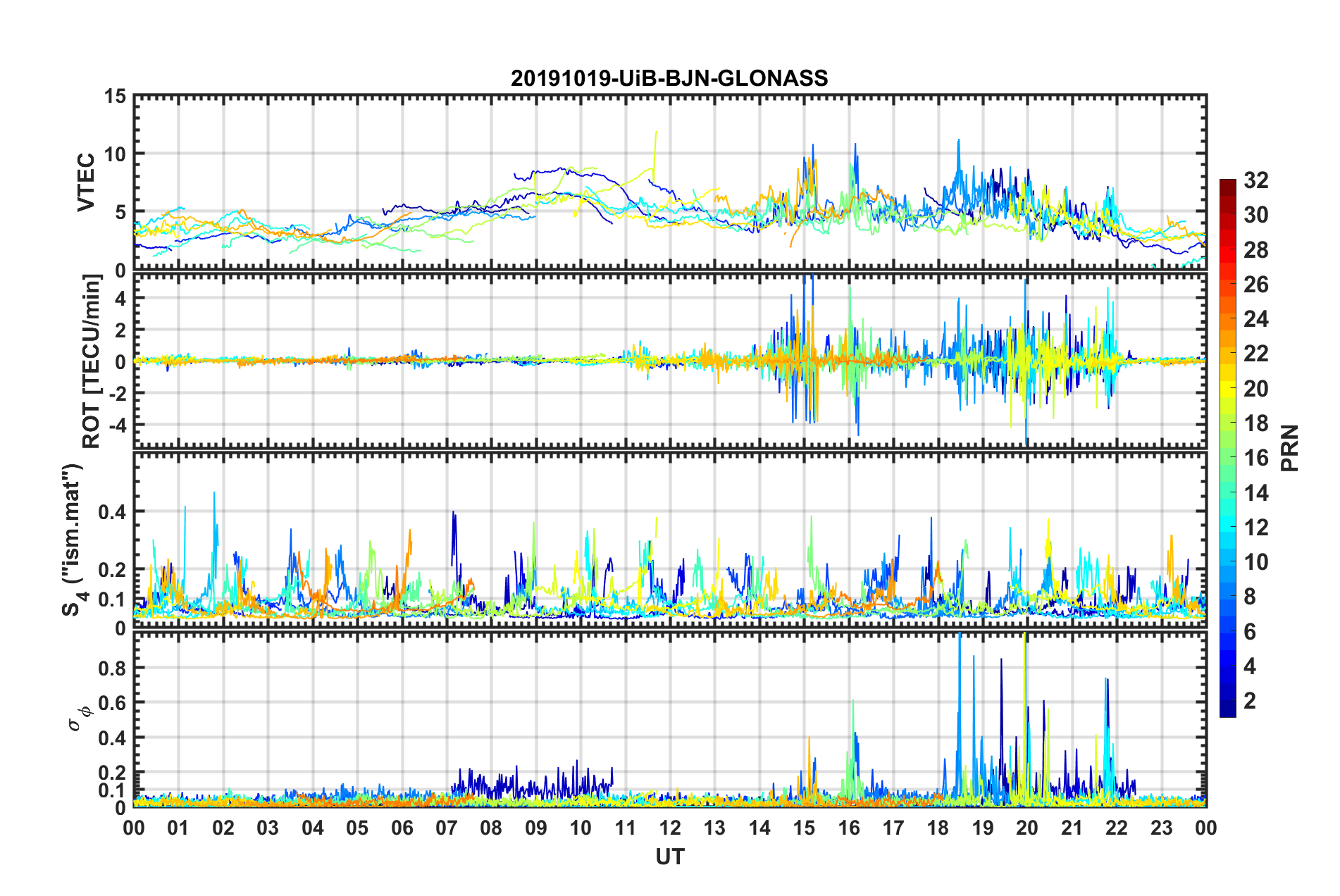This screenshot has width=1340, height=896.
Task: Click the plot title 20191019-UiB-BJN-GLONASS
Action: tap(669, 78)
